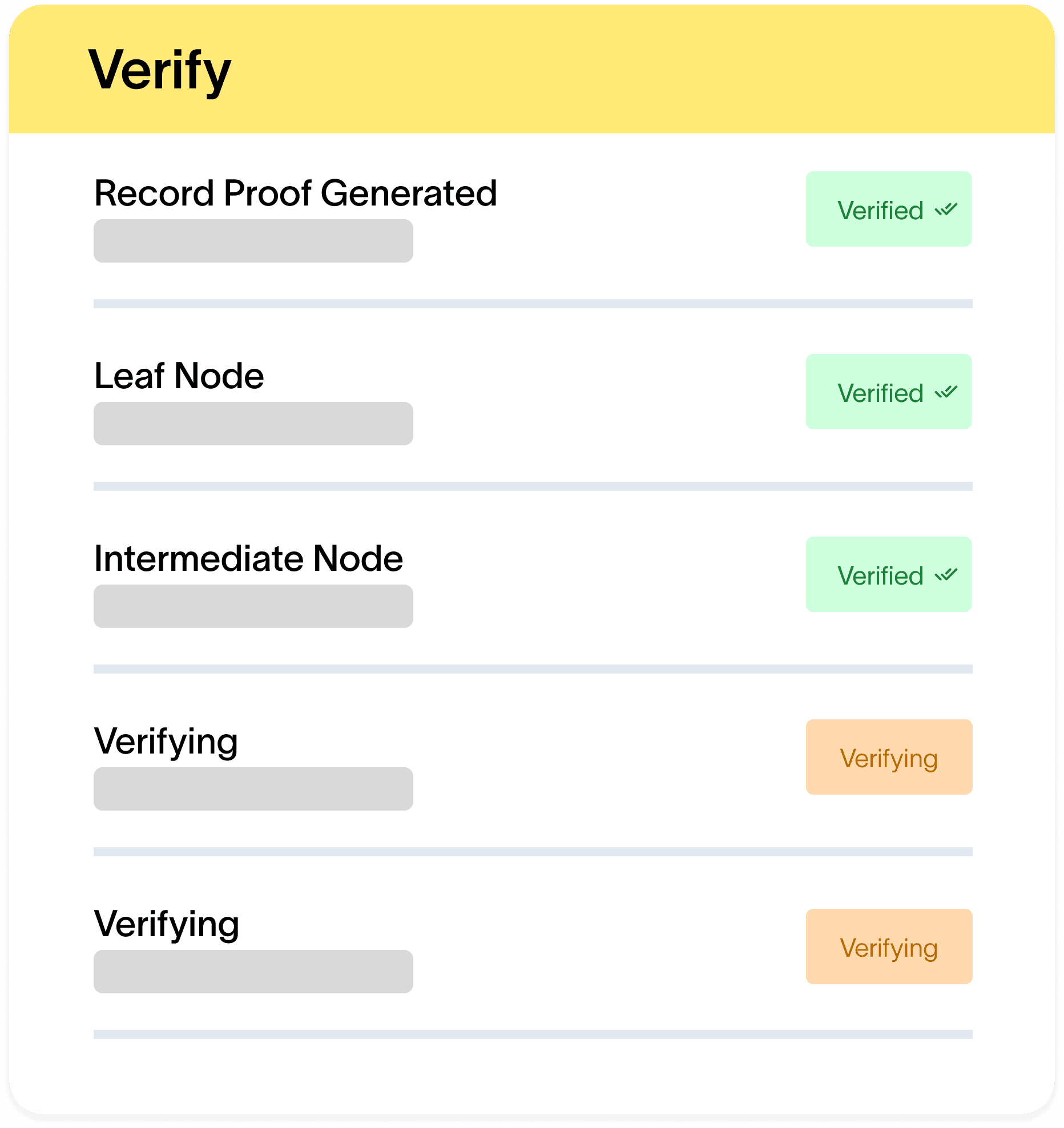This screenshot has width=1064, height=1128.
Task: Click the gray placeholder under Record Proof Generated
Action: [253, 241]
